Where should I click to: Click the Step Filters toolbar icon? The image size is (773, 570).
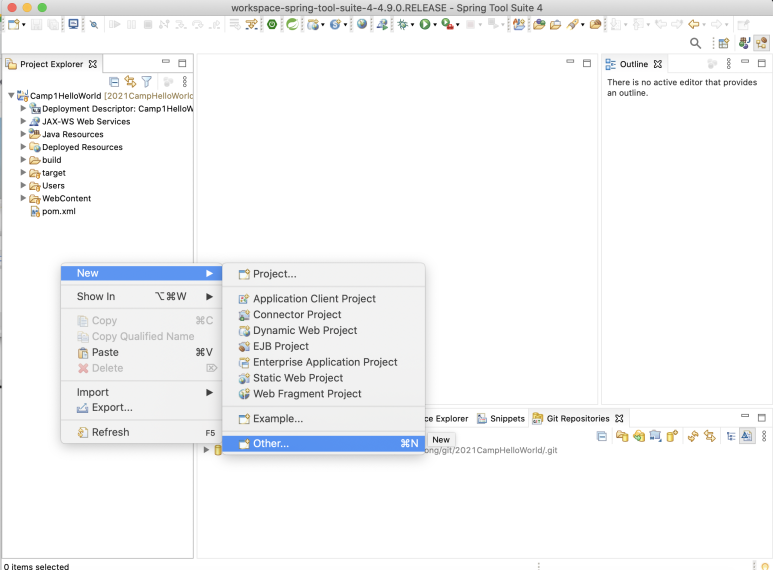pos(252,24)
